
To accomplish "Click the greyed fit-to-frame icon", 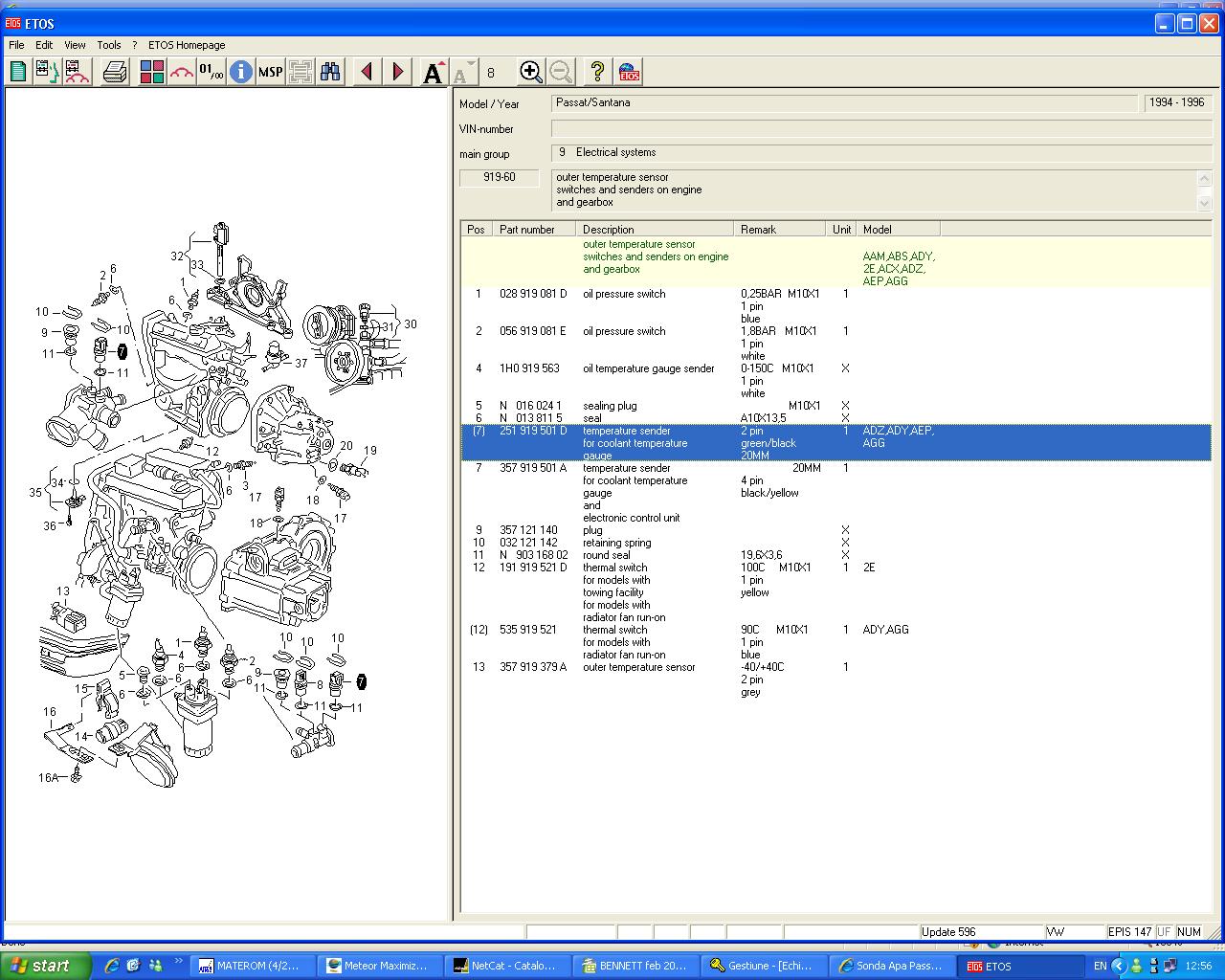I will (301, 72).
